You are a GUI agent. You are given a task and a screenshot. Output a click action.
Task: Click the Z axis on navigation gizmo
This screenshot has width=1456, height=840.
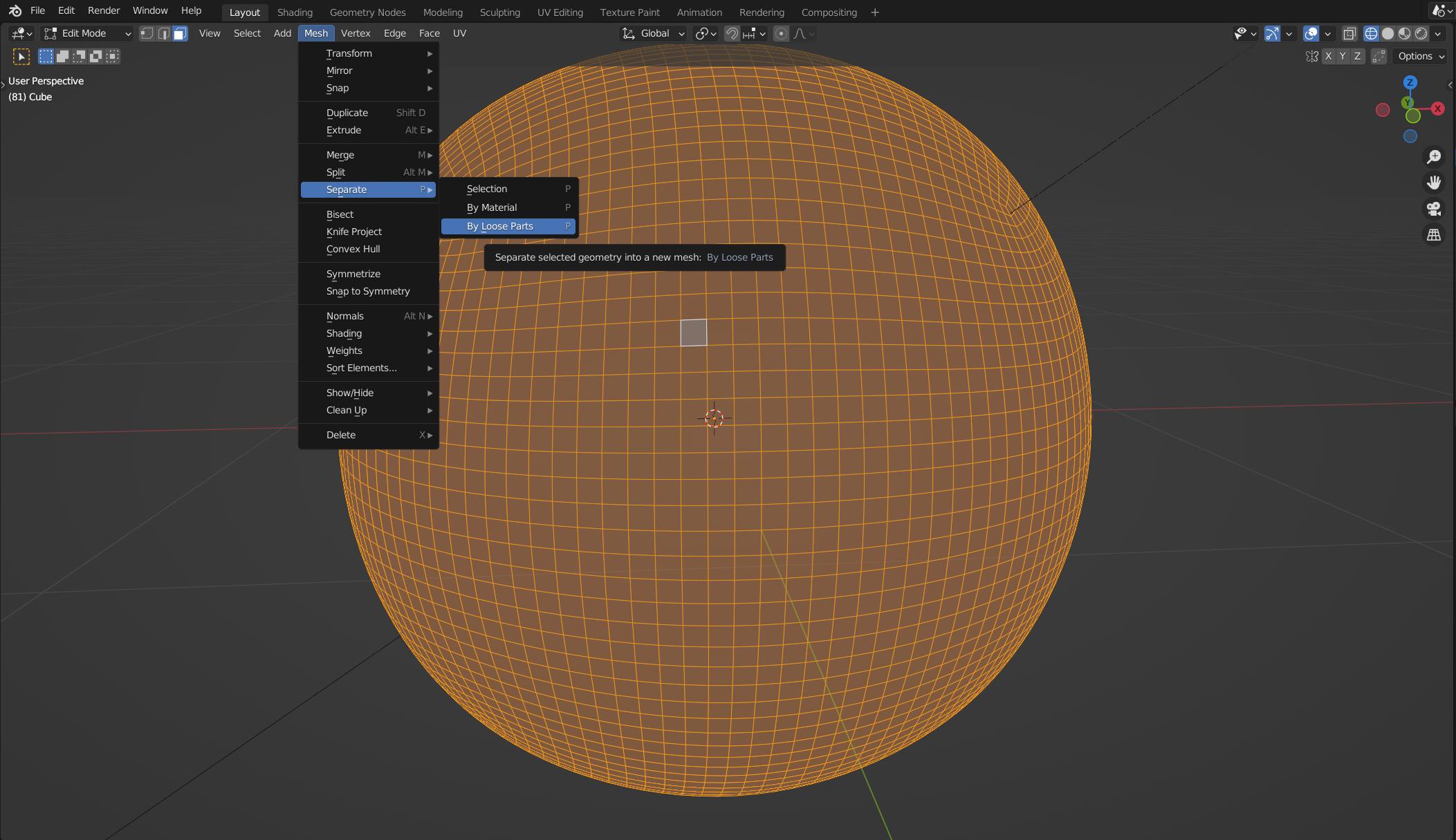[x=1410, y=82]
